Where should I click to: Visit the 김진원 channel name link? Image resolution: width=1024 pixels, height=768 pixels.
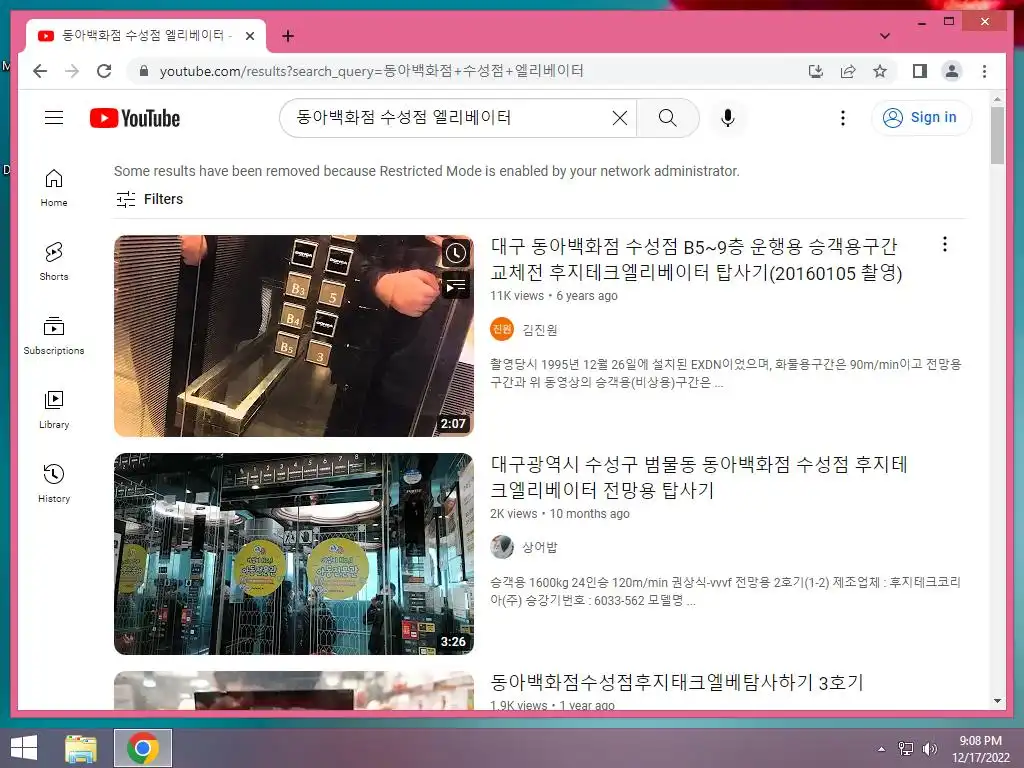coord(539,330)
